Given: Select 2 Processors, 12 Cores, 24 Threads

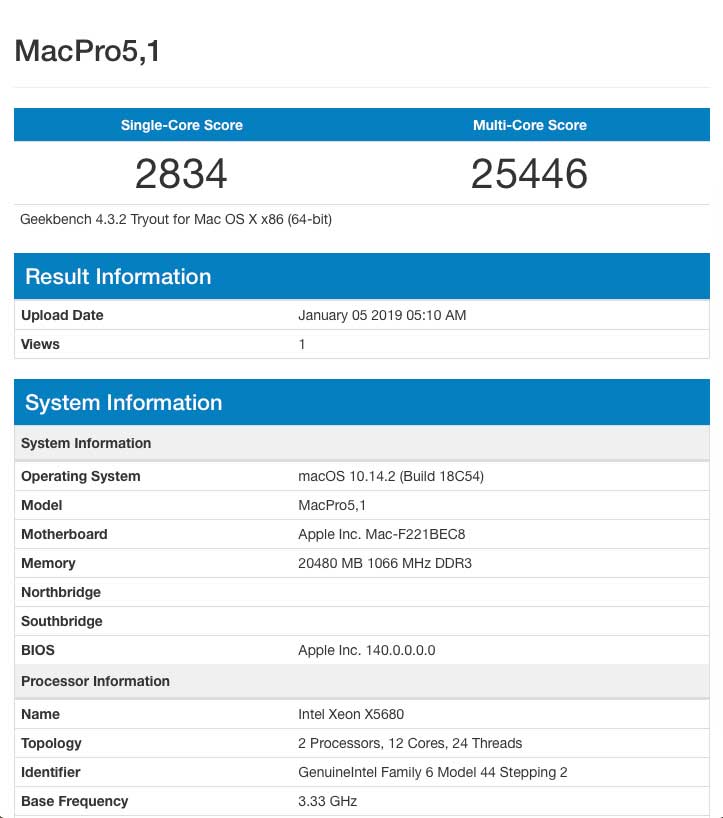Looking at the screenshot, I should click(409, 743).
